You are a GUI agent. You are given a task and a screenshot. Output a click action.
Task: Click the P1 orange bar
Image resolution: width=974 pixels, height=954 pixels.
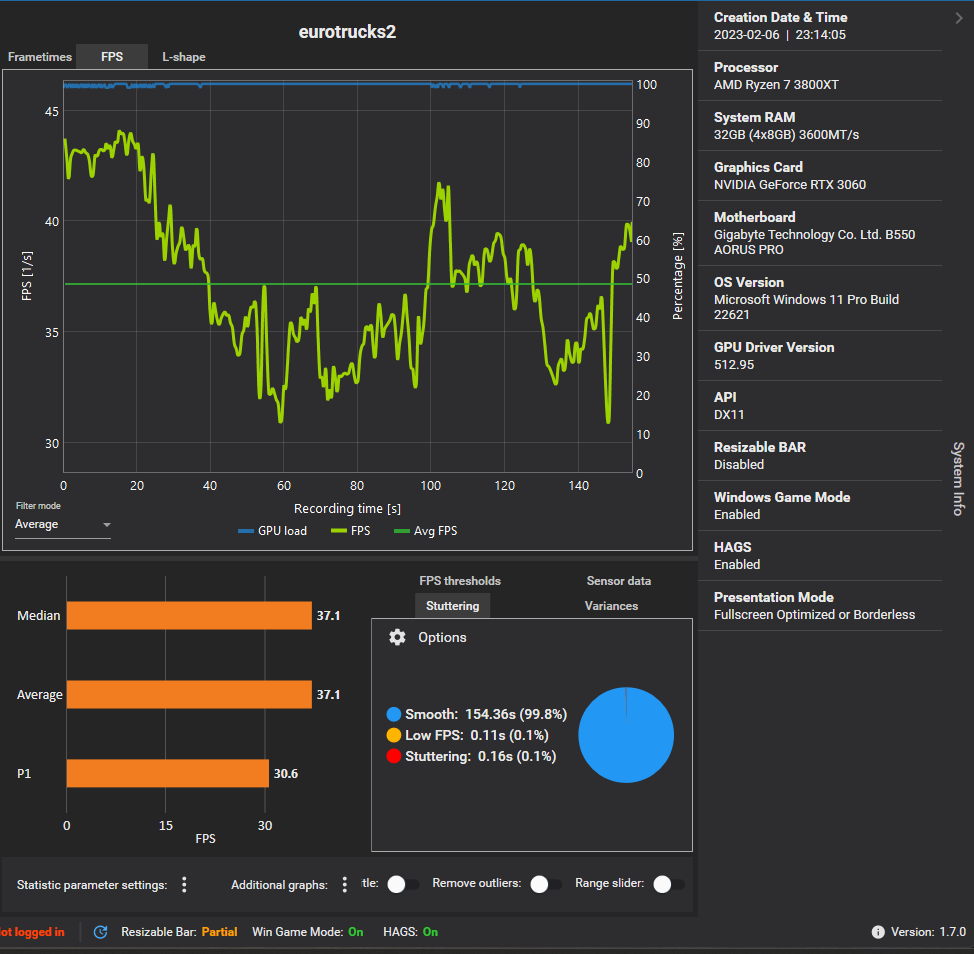pyautogui.click(x=168, y=773)
